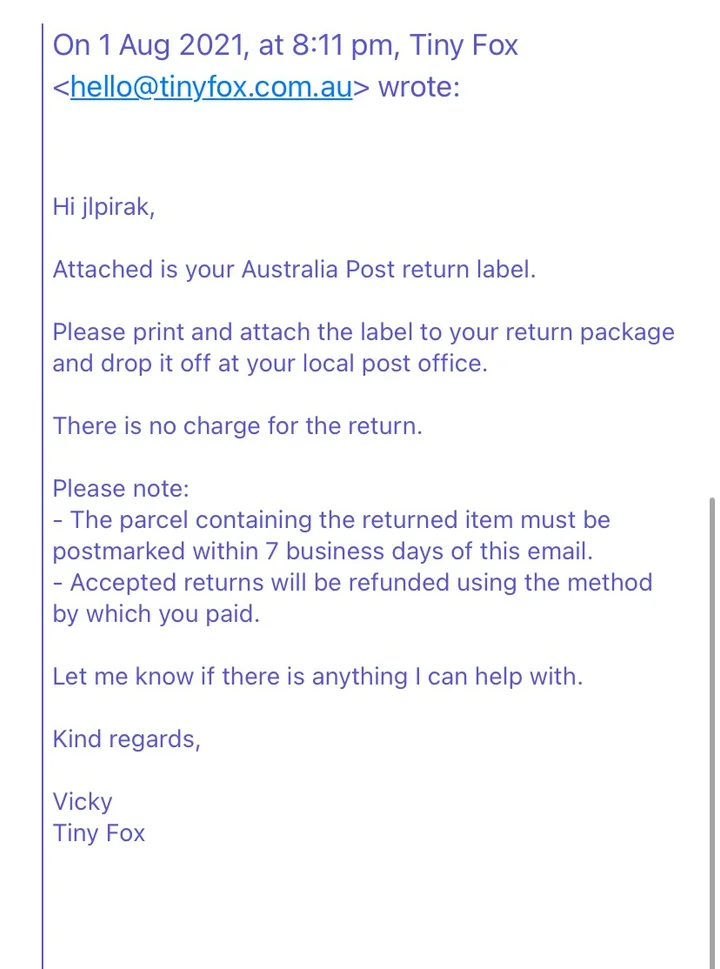Tap the 'On 1 Aug 2021' header line
Image resolution: width=720 pixels, height=969 pixels.
pos(285,46)
